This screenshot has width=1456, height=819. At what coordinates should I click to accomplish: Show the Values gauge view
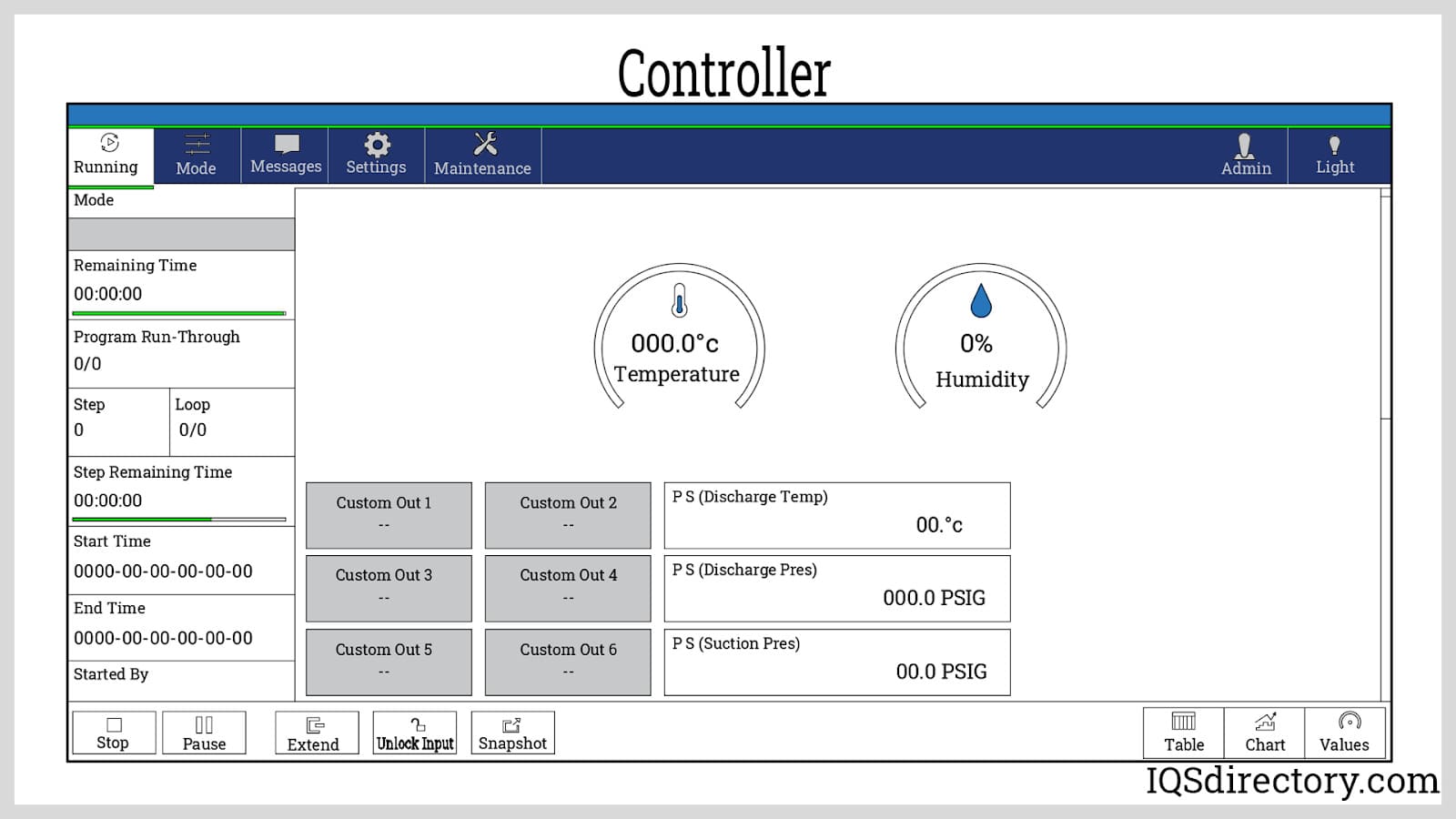click(1344, 733)
